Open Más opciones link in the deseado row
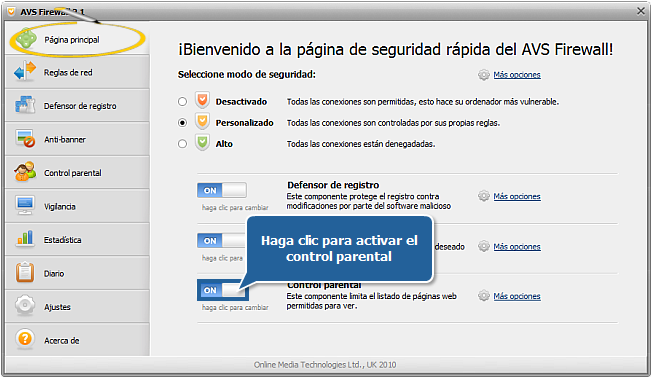652x378 pixels. 517,247
